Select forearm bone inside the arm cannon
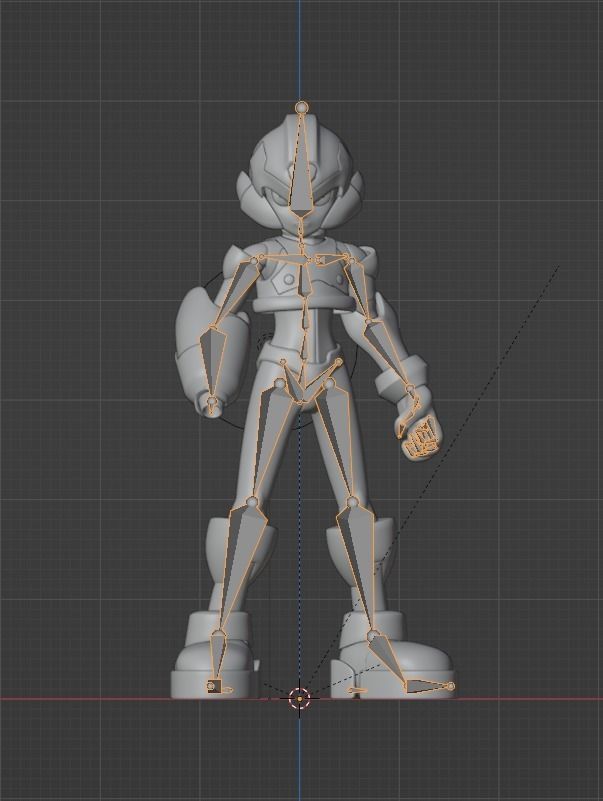Screen dimensions: 603x801 click(x=212, y=364)
